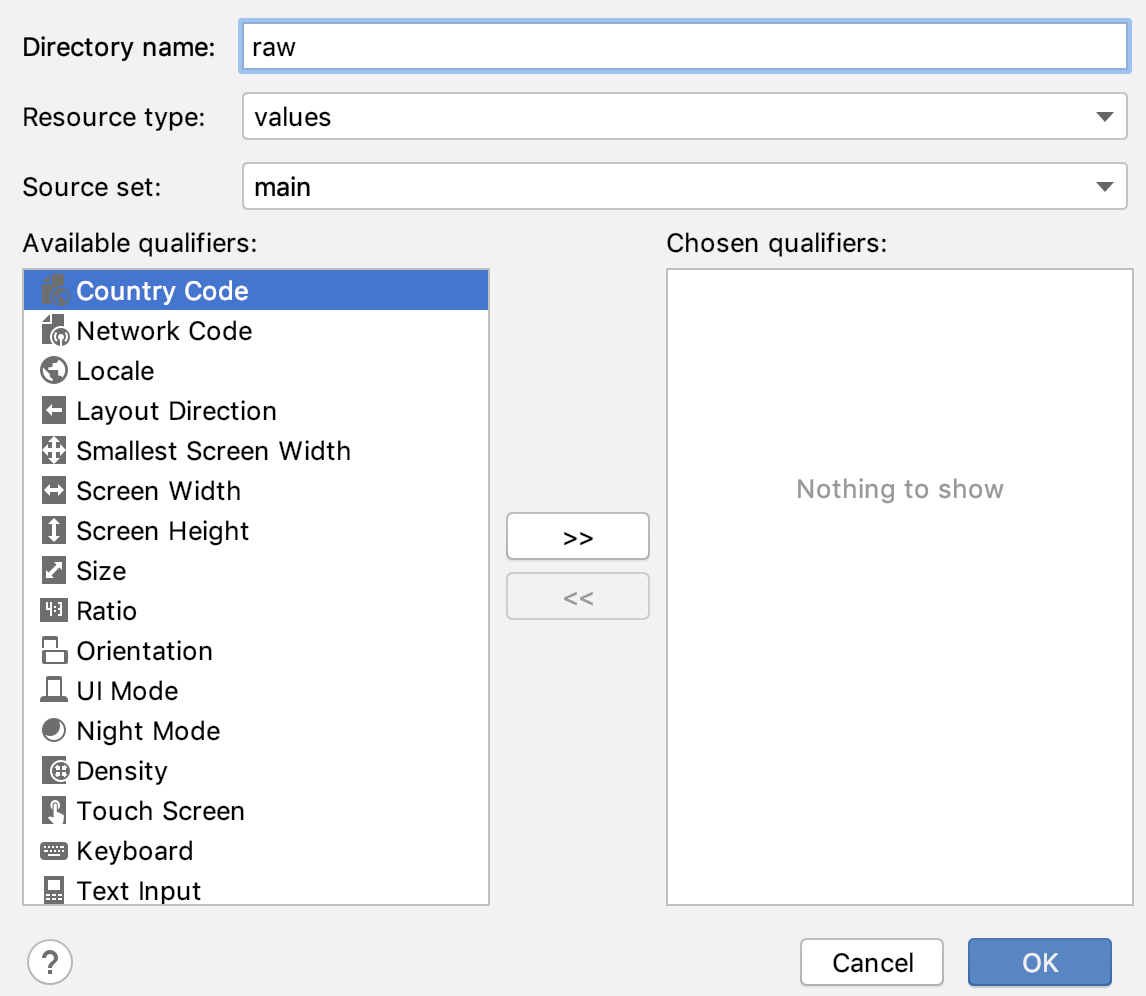Viewport: 1146px width, 996px height.
Task: Select the Touch Screen qualifier
Action: (160, 811)
